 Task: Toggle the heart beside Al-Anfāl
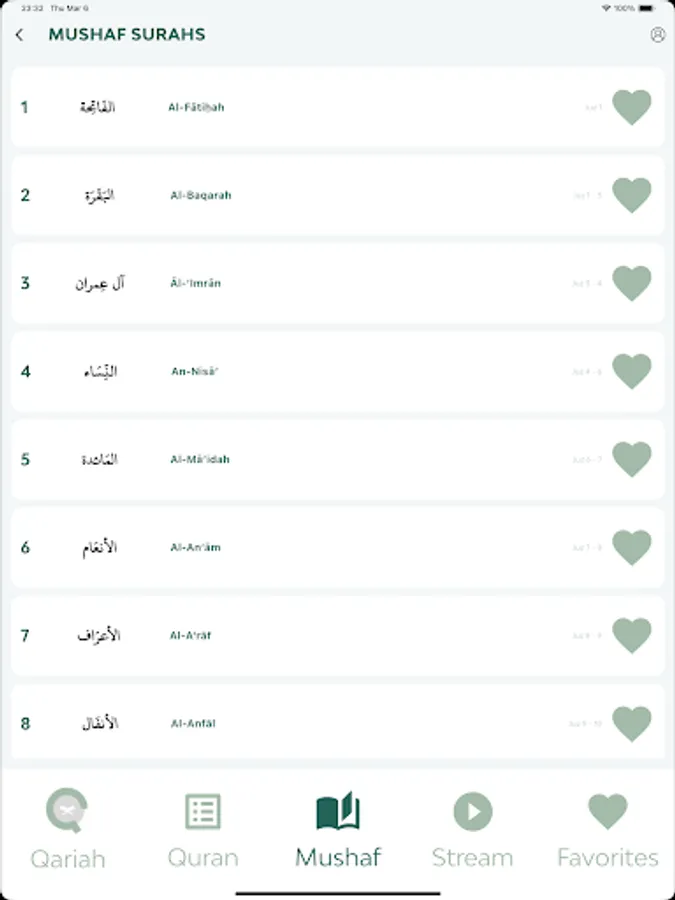[631, 723]
